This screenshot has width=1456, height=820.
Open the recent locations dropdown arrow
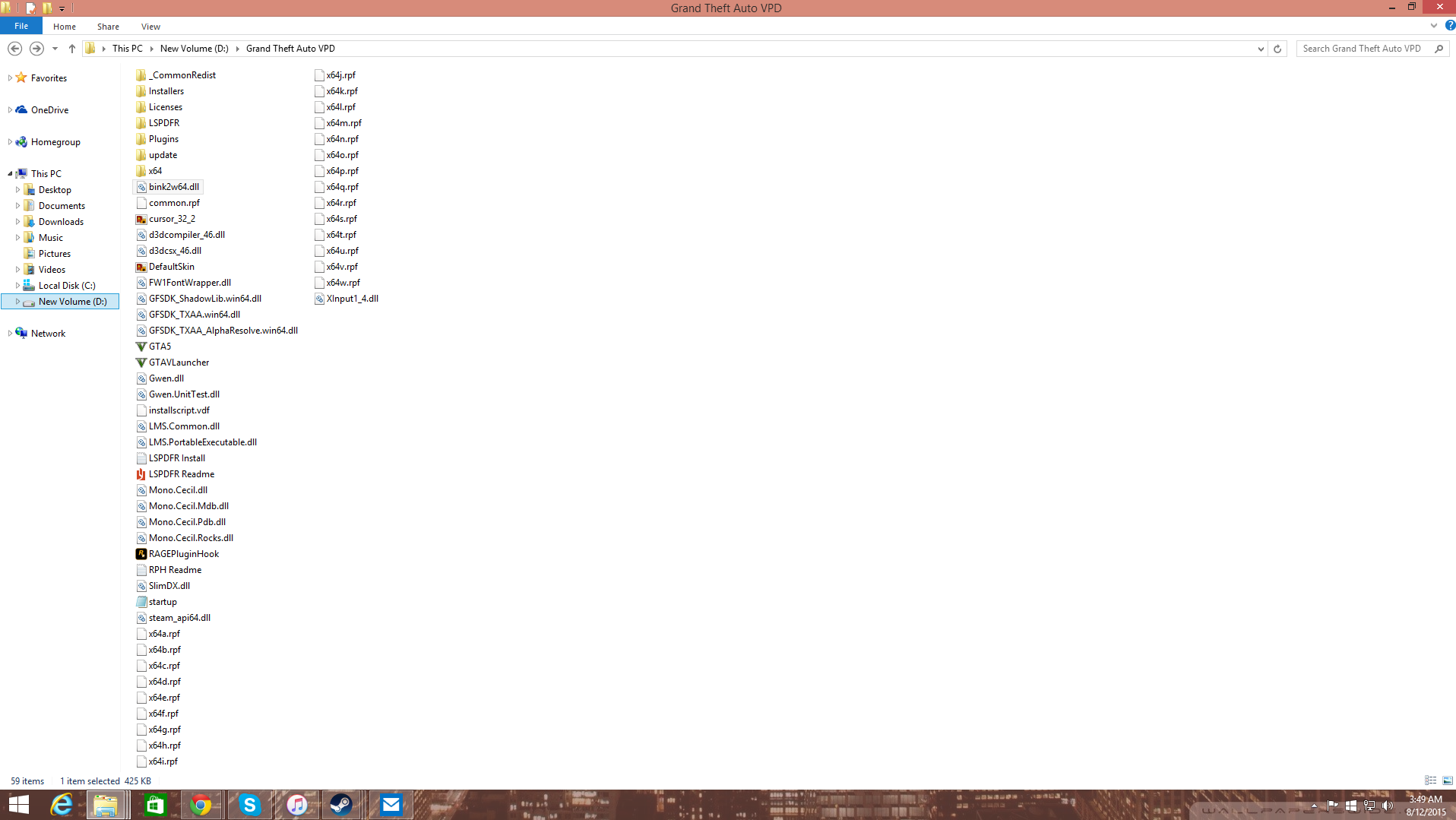point(55,49)
